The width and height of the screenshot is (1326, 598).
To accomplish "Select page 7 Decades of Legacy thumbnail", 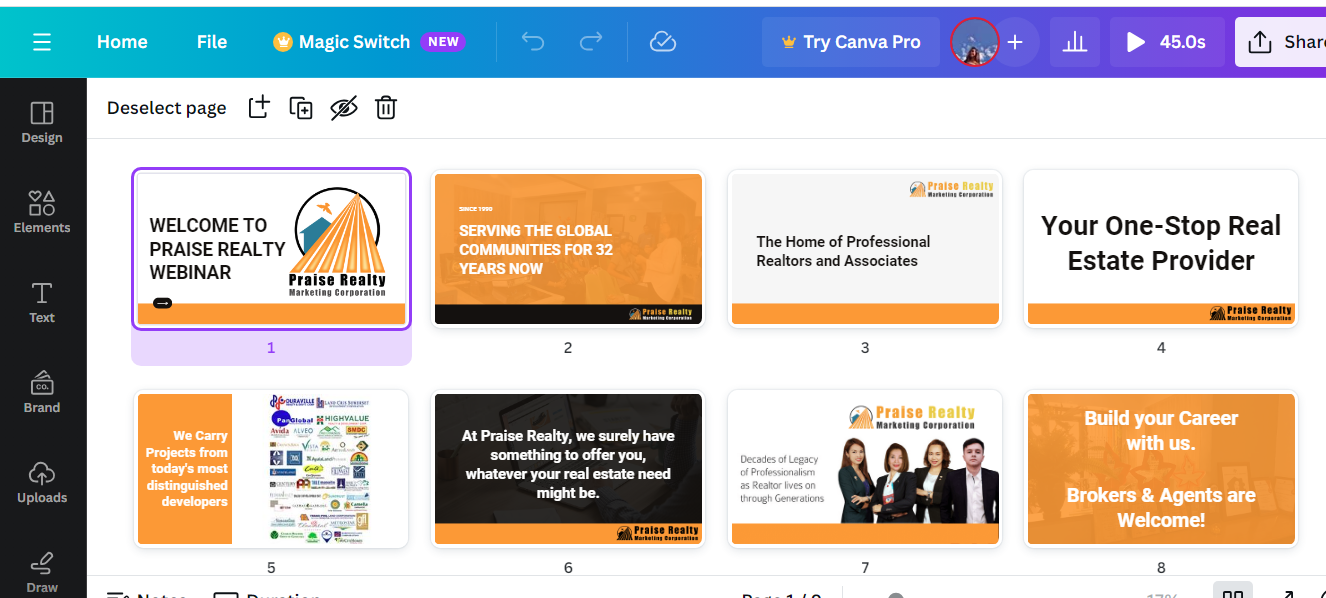I will pyautogui.click(x=865, y=469).
